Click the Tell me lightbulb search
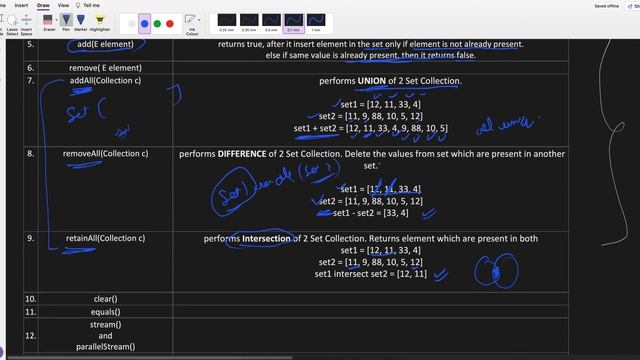 pyautogui.click(x=88, y=5)
